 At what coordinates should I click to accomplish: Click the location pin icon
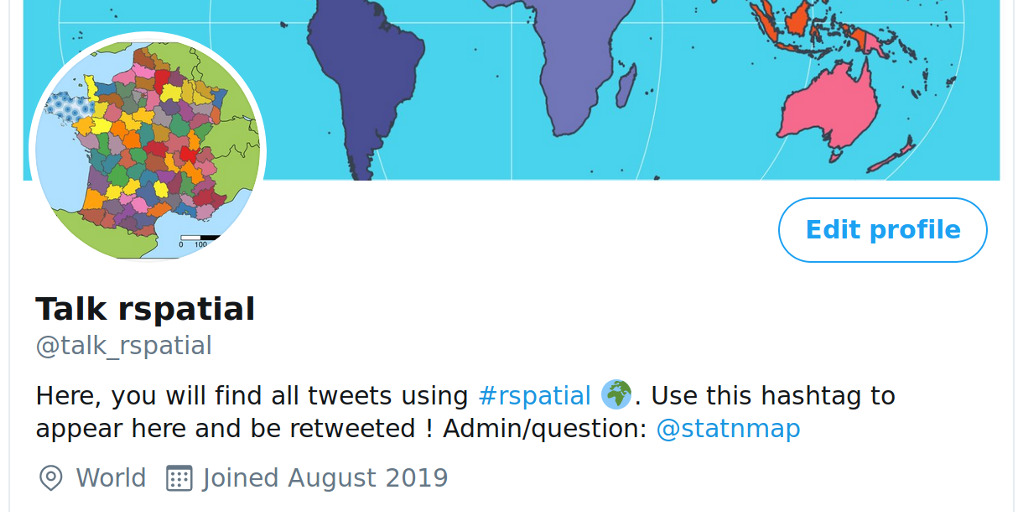pos(50,478)
